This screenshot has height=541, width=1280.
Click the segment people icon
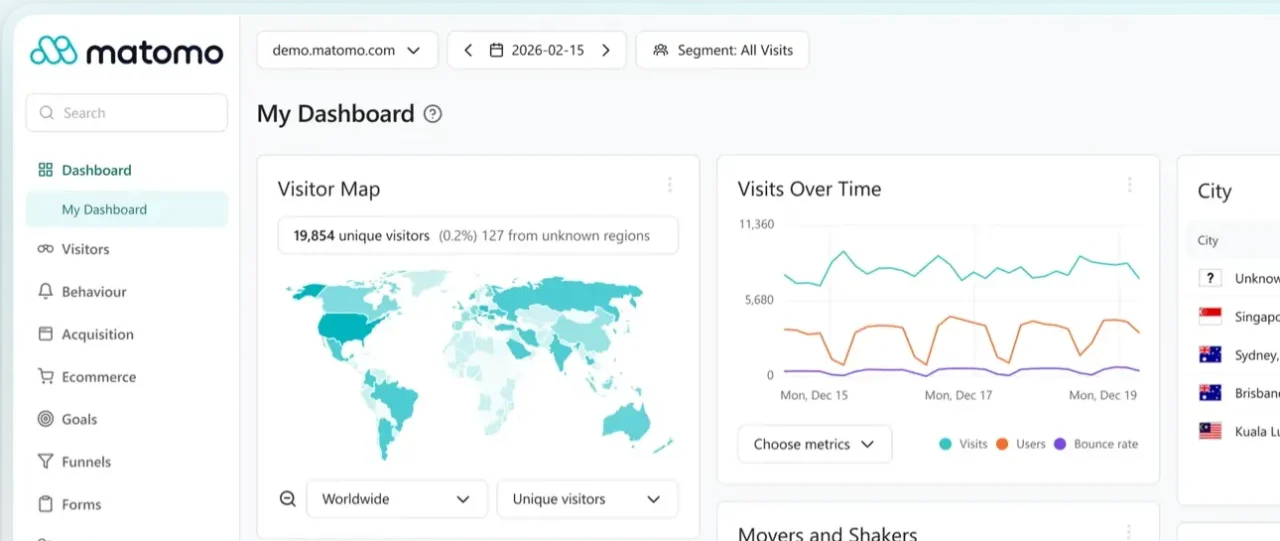[660, 50]
